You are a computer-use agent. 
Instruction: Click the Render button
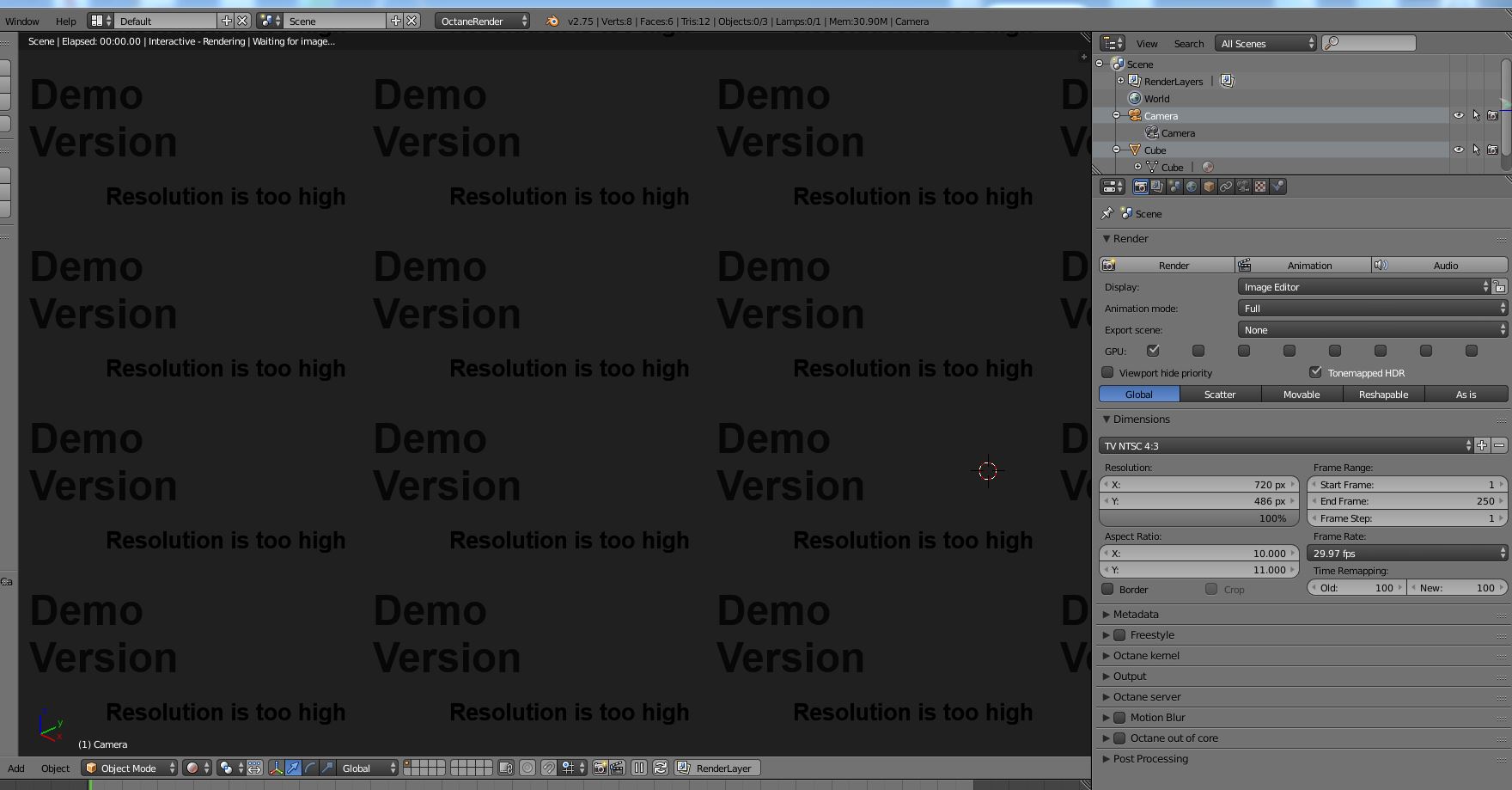pyautogui.click(x=1168, y=265)
